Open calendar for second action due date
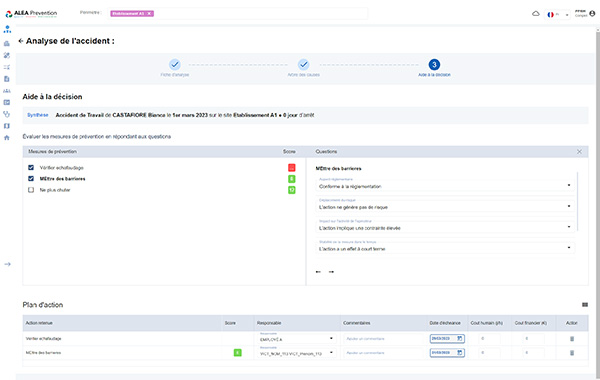This screenshot has height=380, width=600. coord(460,352)
